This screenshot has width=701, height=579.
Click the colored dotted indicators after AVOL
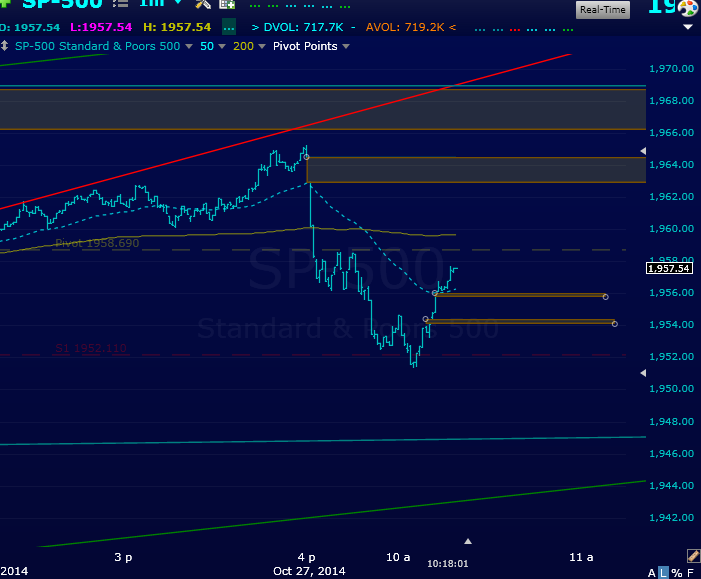point(524,30)
